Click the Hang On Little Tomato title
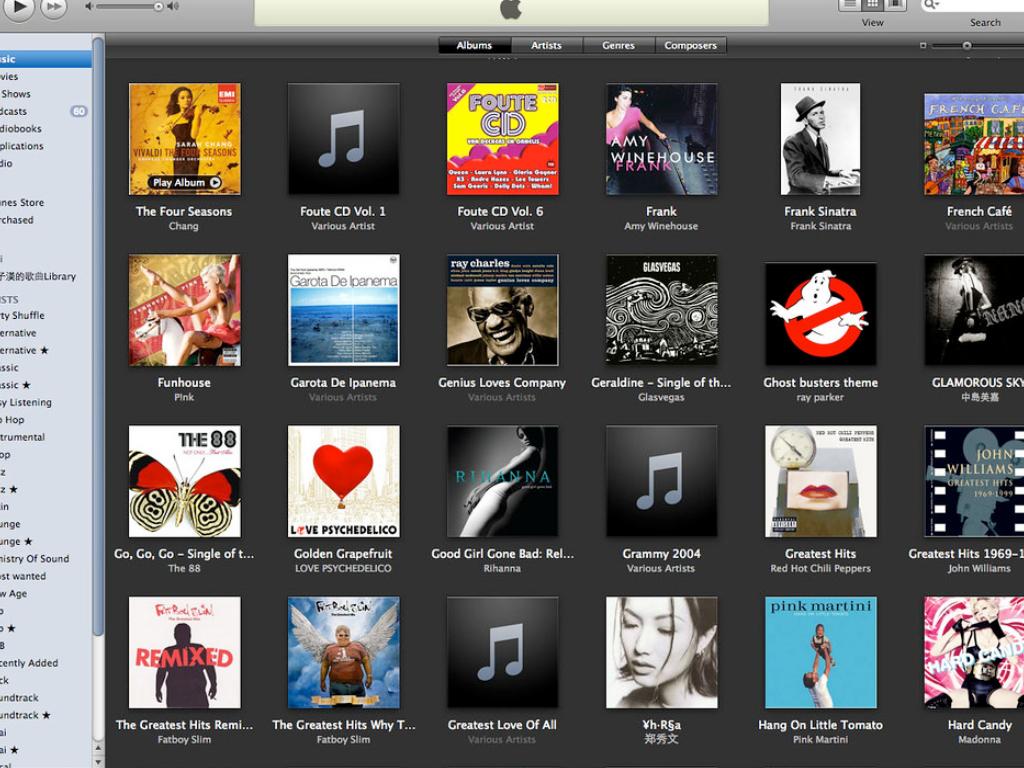Image resolution: width=1024 pixels, height=768 pixels. (x=820, y=725)
